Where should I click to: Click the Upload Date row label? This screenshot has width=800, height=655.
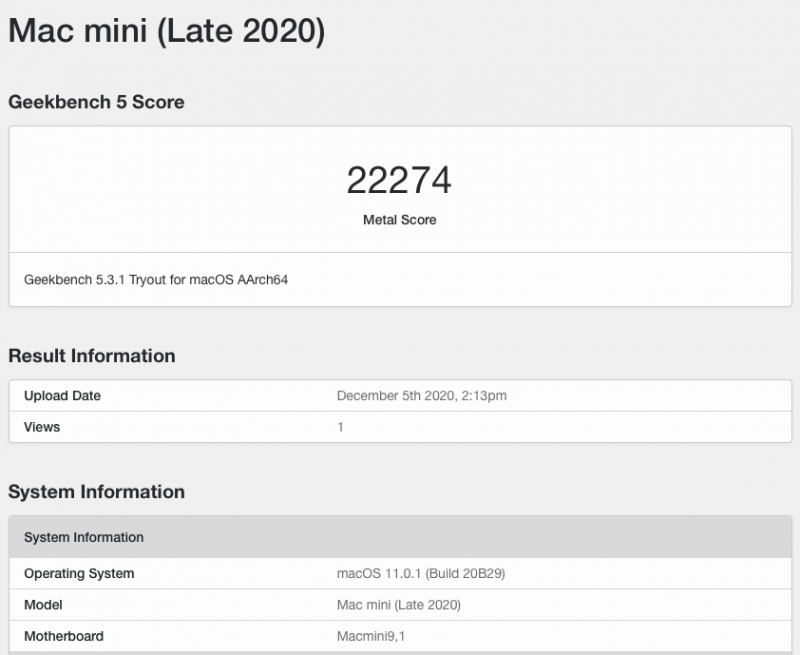click(62, 395)
